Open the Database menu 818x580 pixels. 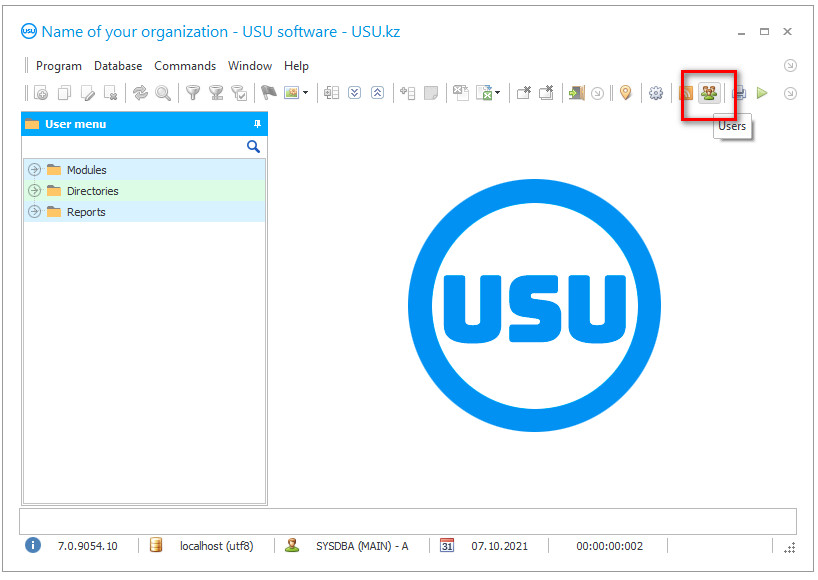click(118, 66)
